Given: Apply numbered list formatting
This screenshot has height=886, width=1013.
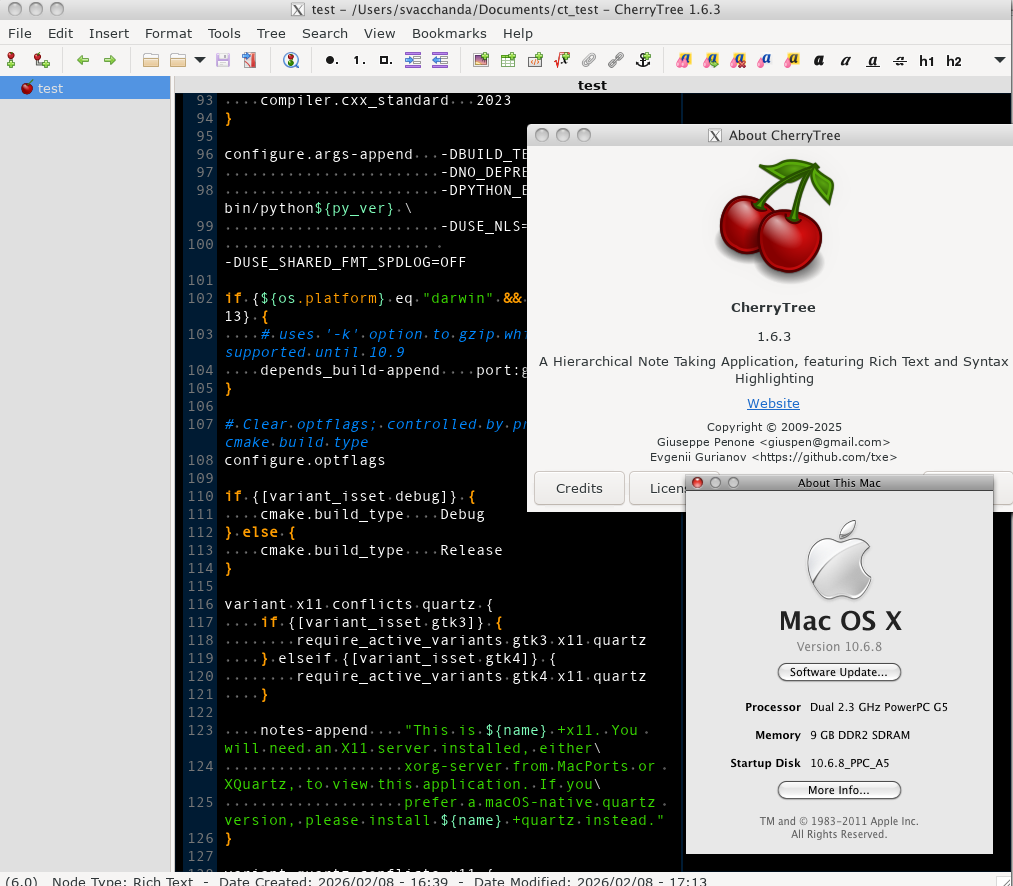Looking at the screenshot, I should click(359, 60).
